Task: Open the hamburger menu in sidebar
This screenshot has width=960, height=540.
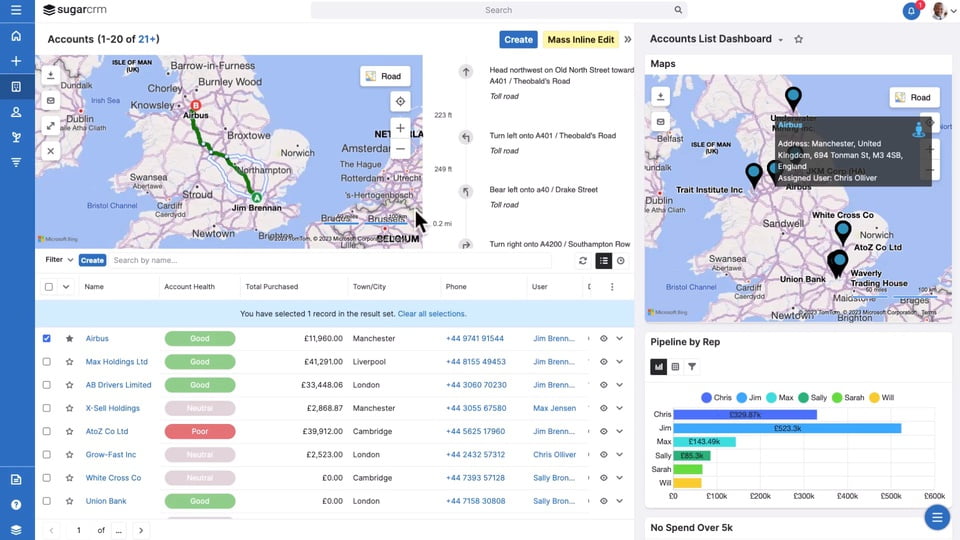Action: coord(16,10)
